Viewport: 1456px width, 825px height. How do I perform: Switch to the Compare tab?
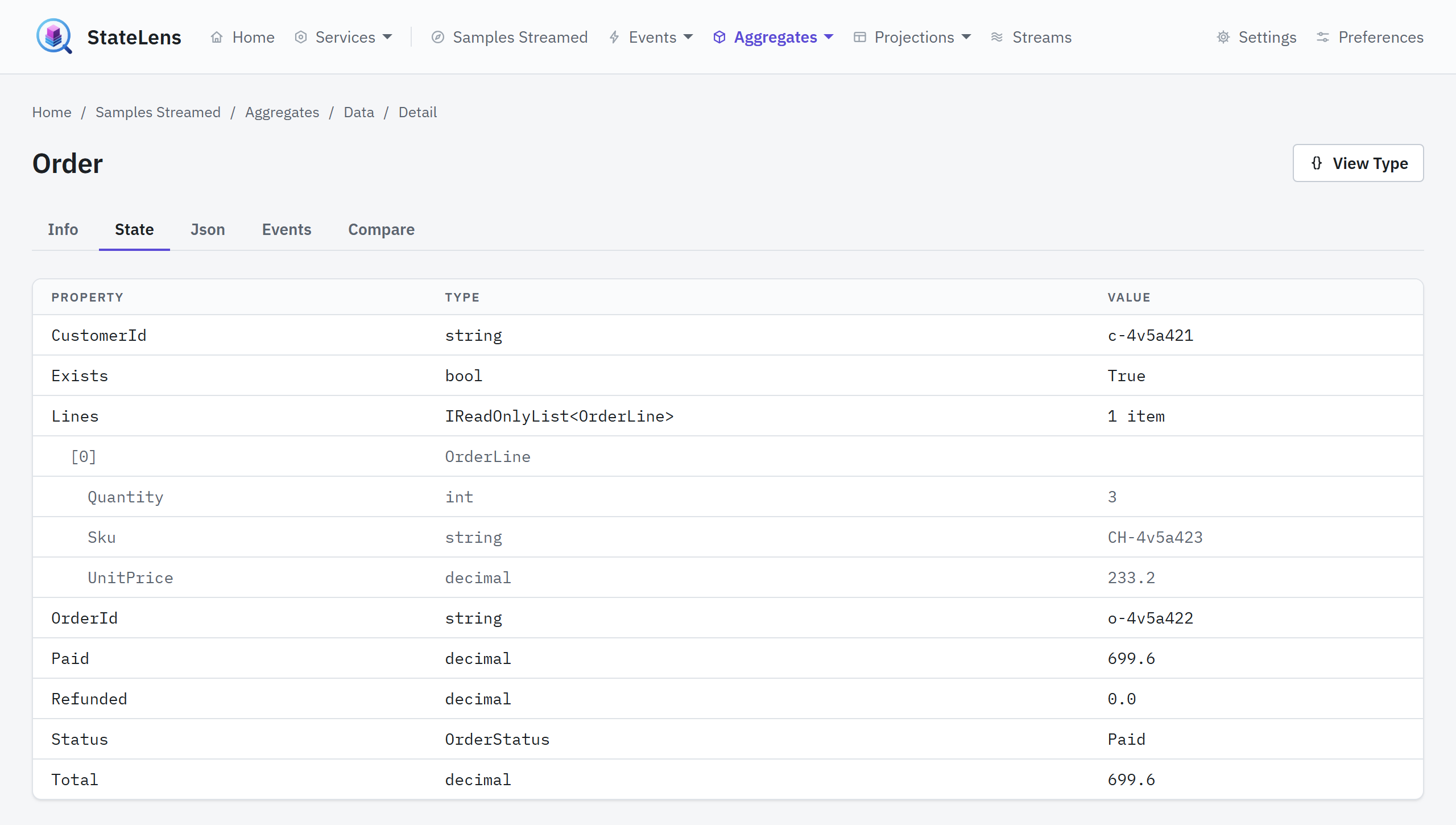click(x=381, y=229)
